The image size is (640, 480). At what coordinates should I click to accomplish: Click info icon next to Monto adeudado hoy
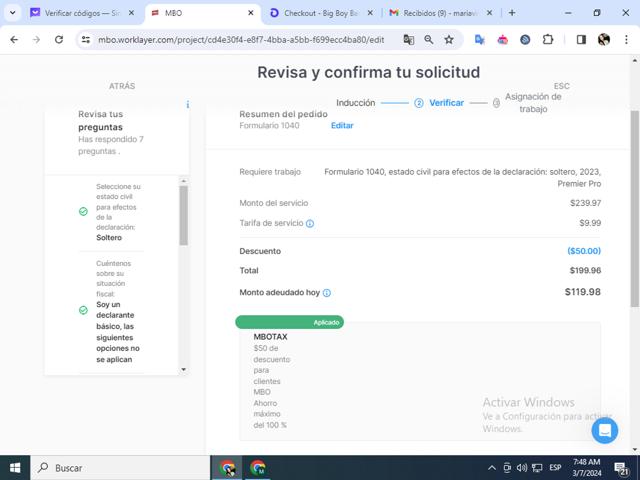click(x=327, y=293)
